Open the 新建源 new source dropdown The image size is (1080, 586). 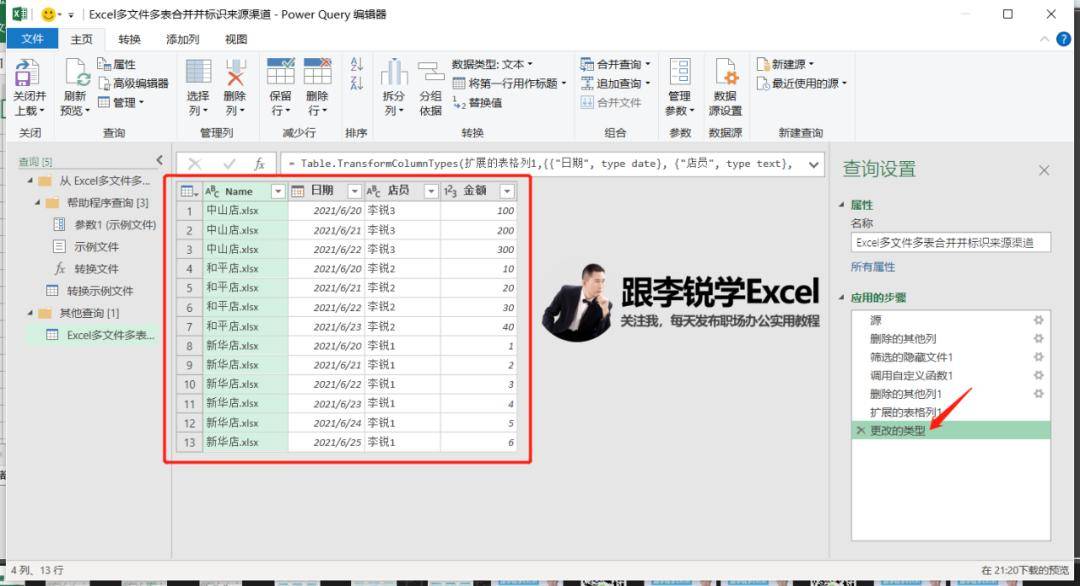point(785,64)
